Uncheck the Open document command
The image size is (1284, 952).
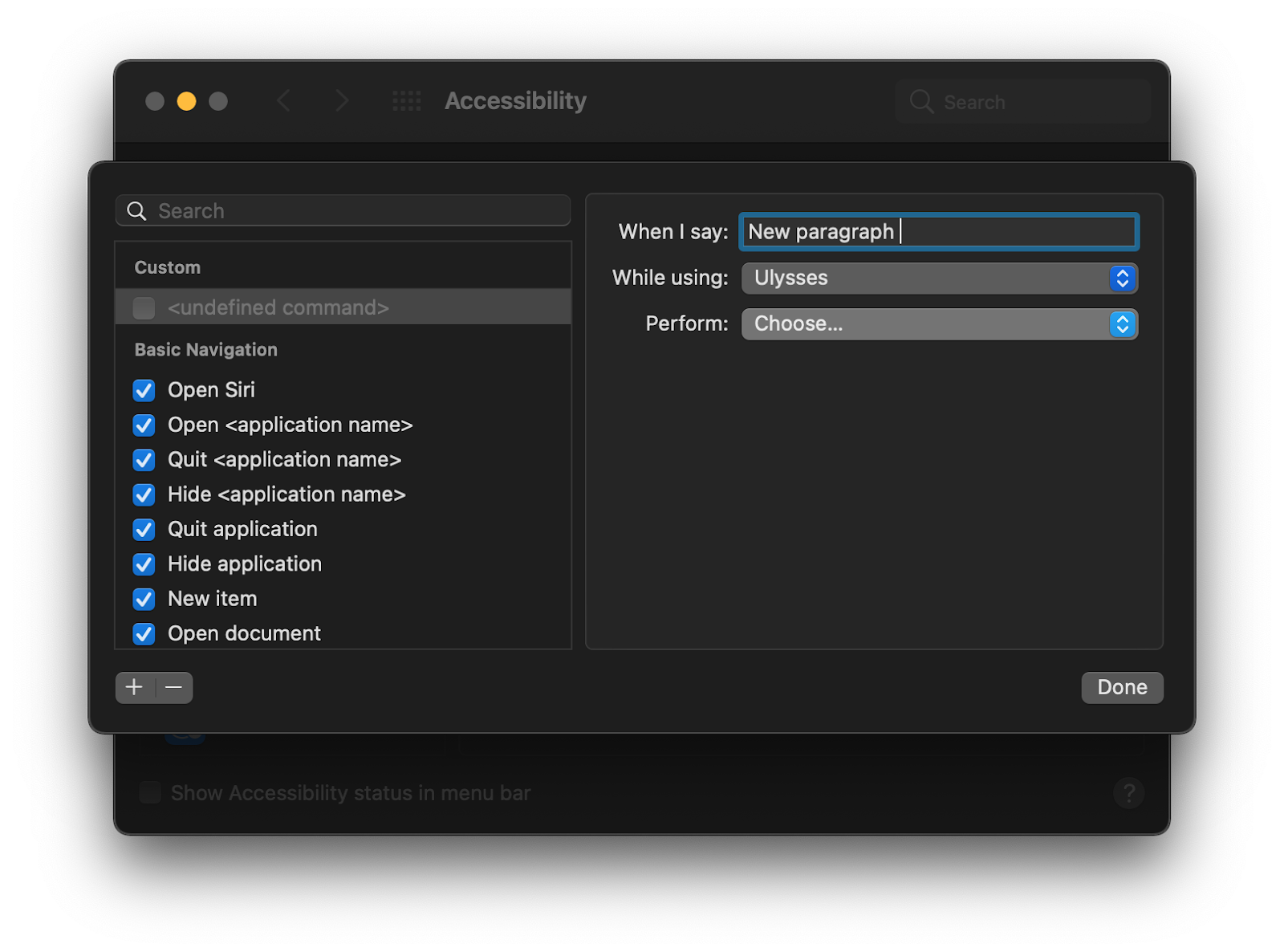(x=144, y=634)
